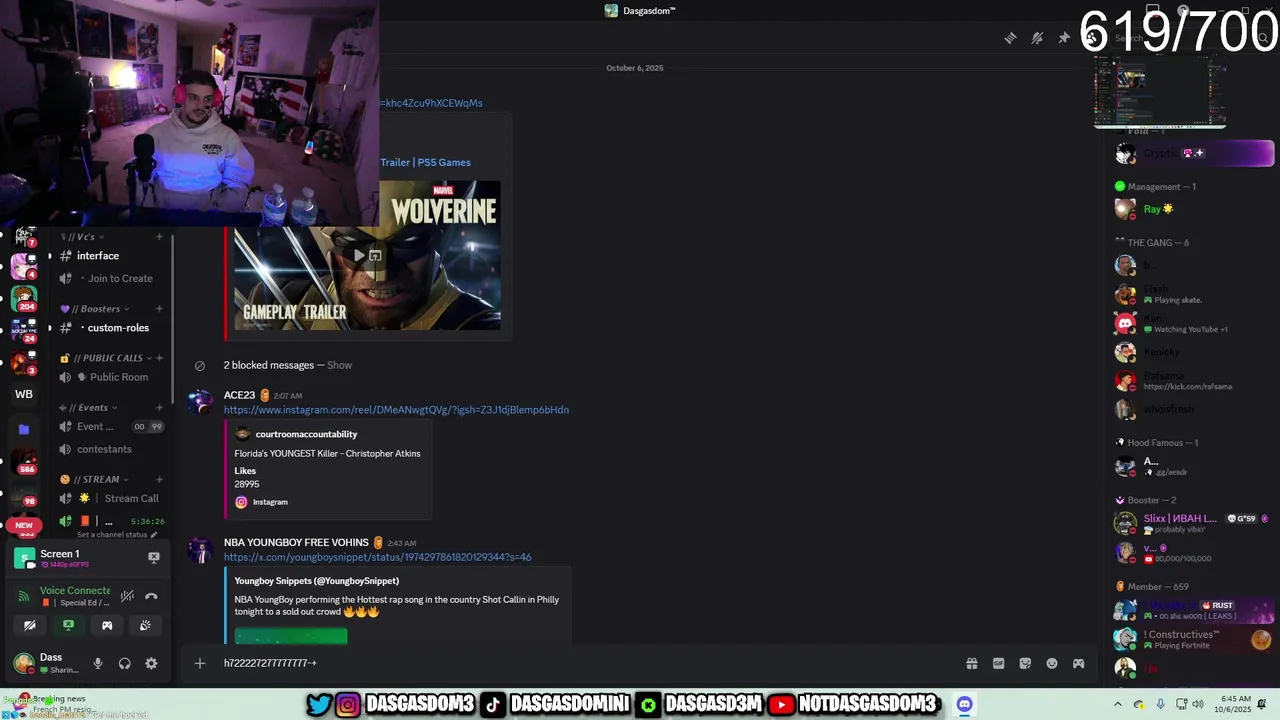Open ACE23's Instagram reel link

pos(396,410)
